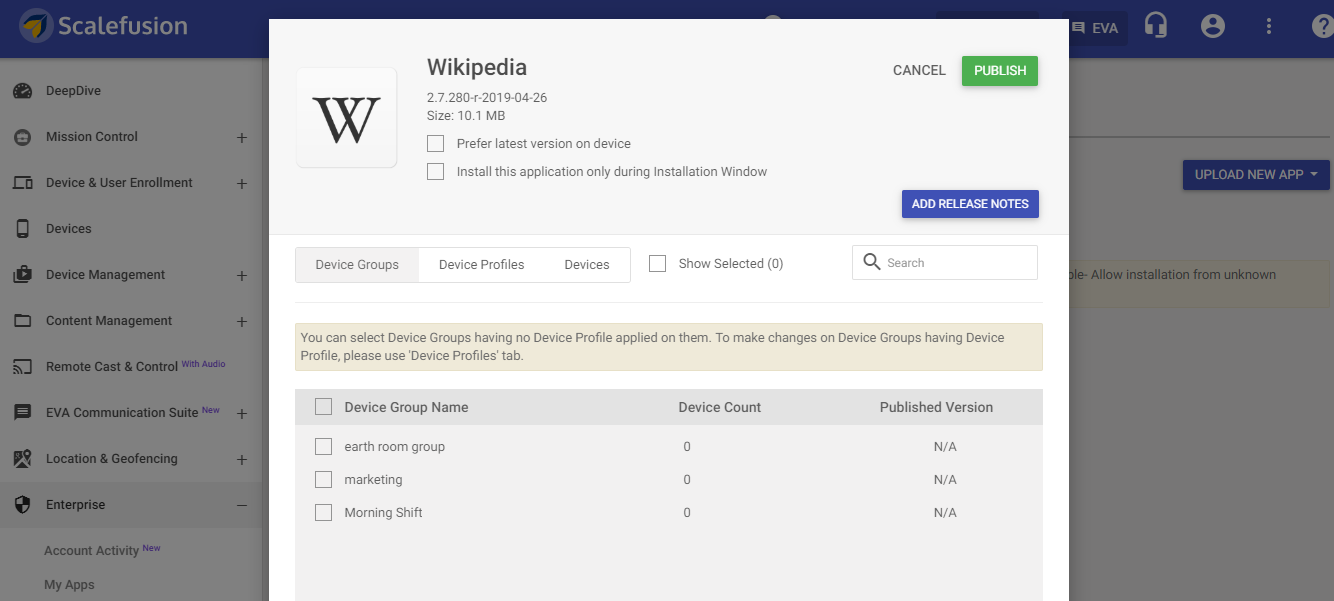Expand the Mission Control menu with plus
The height and width of the screenshot is (601, 1334).
(242, 138)
